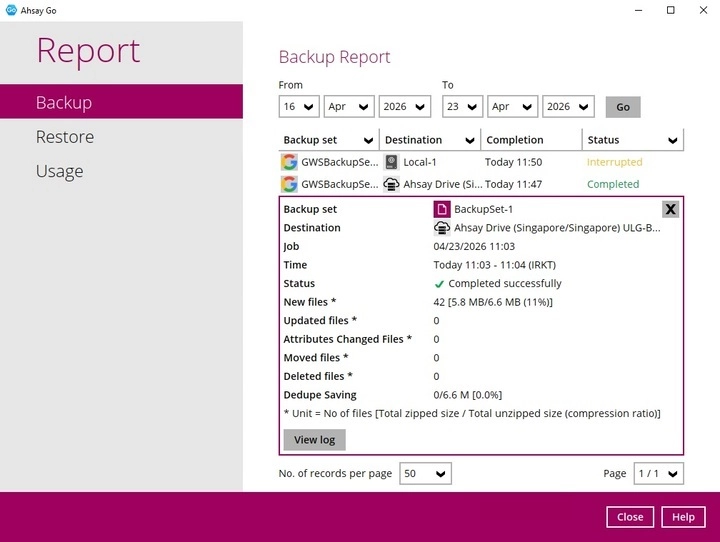Click the BackupSet-1 file icon in details
This screenshot has width=720, height=542.
click(442, 209)
